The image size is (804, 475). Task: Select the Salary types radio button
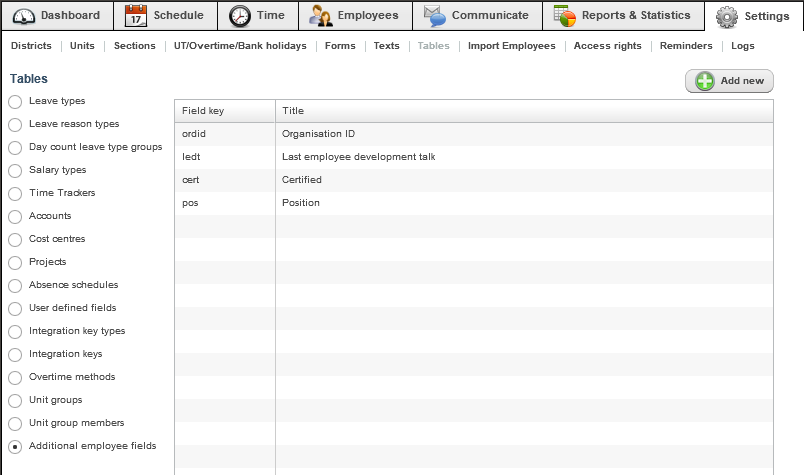[x=15, y=170]
